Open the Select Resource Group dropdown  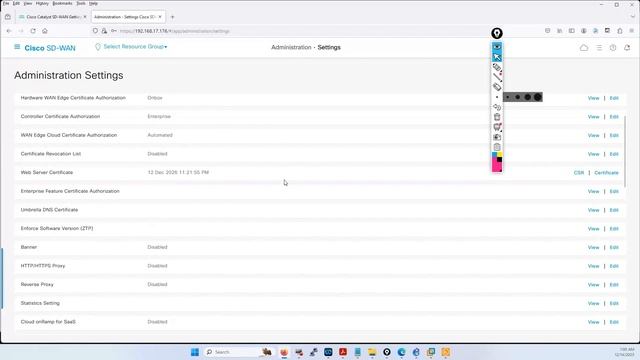tap(131, 47)
